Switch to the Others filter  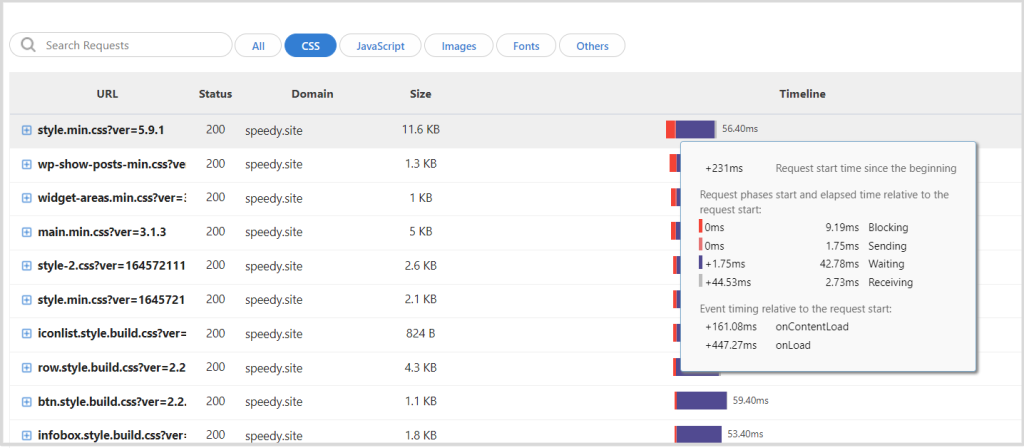592,46
